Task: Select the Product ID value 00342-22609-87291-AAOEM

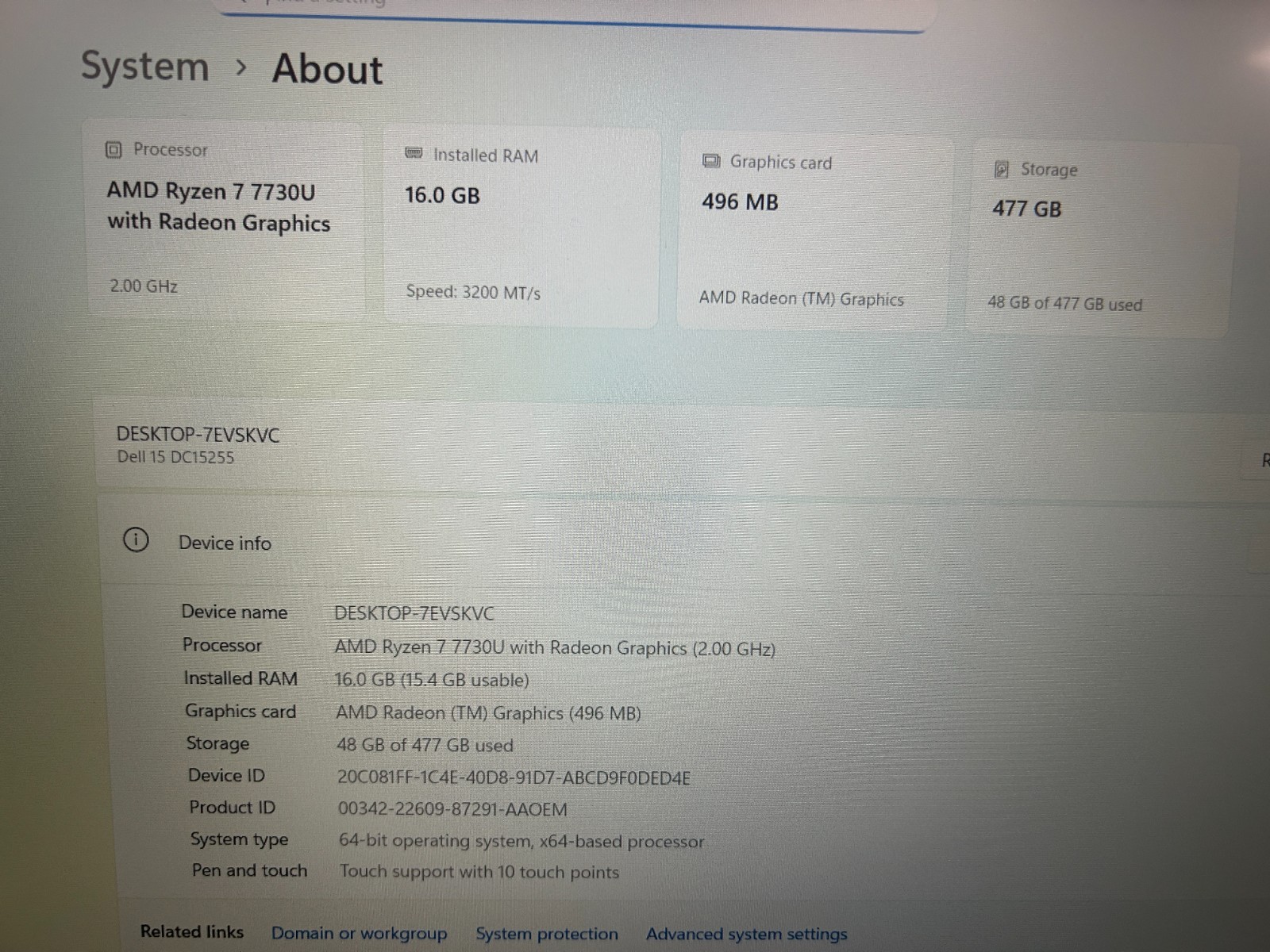Action: 452,809
